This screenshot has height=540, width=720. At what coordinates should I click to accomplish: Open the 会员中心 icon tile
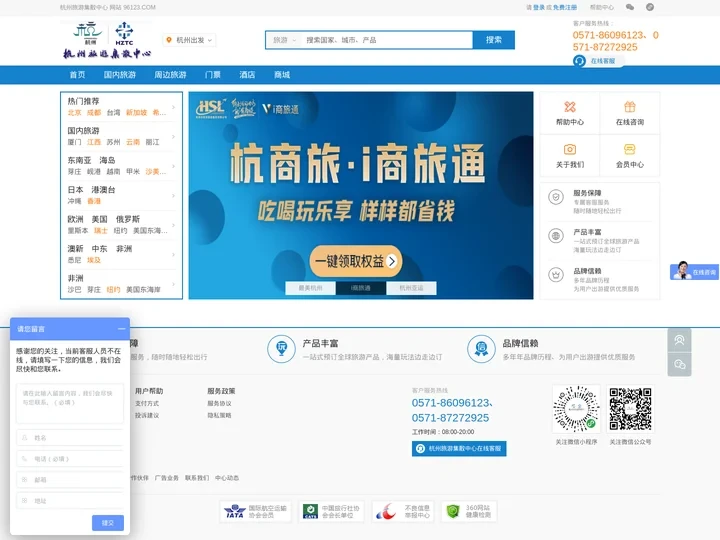click(630, 156)
